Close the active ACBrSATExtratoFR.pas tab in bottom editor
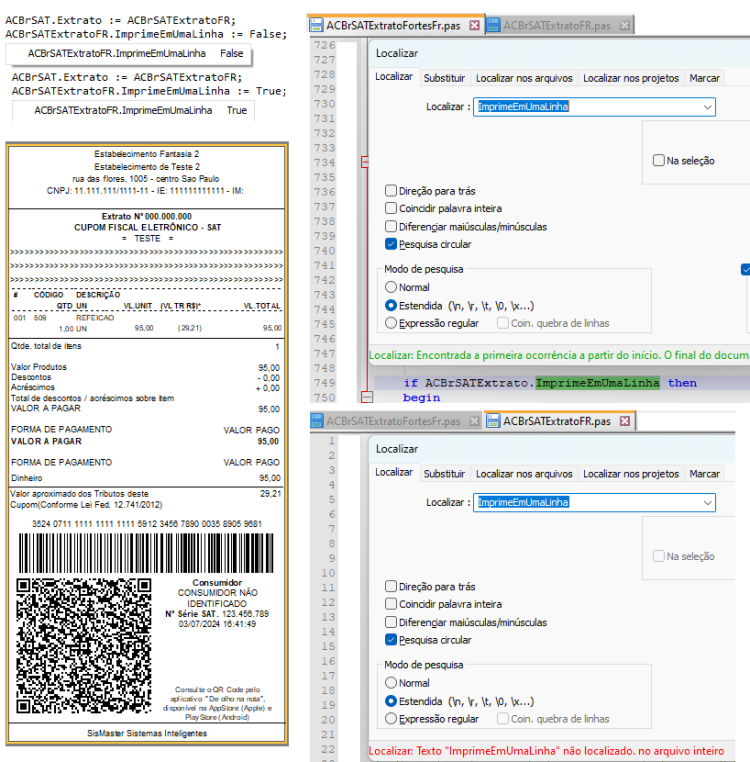 click(625, 421)
